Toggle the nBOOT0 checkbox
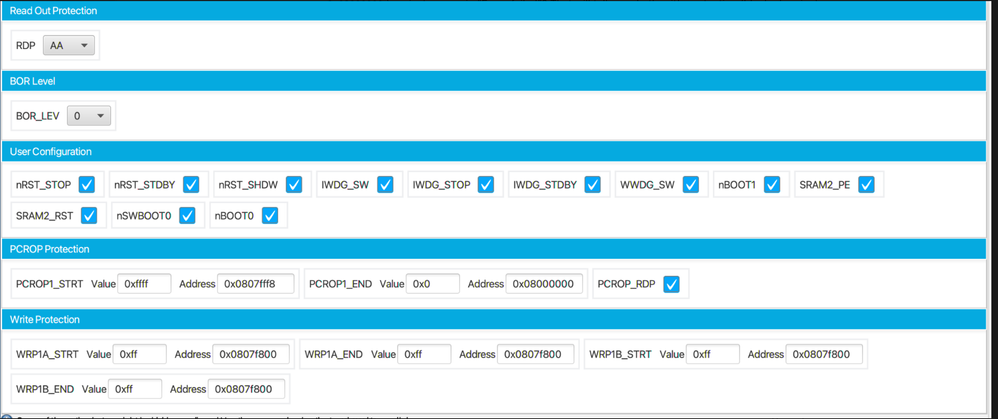Image resolution: width=998 pixels, height=419 pixels. pyautogui.click(x=270, y=216)
